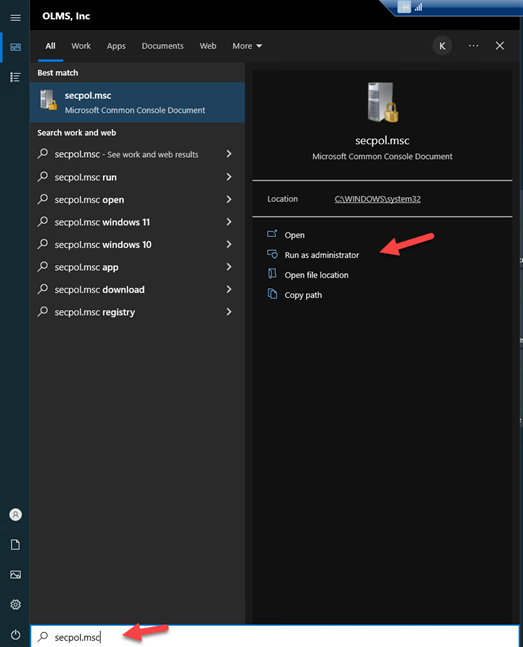The width and height of the screenshot is (523, 647).
Task: Open the three-dot options menu
Action: tap(473, 46)
